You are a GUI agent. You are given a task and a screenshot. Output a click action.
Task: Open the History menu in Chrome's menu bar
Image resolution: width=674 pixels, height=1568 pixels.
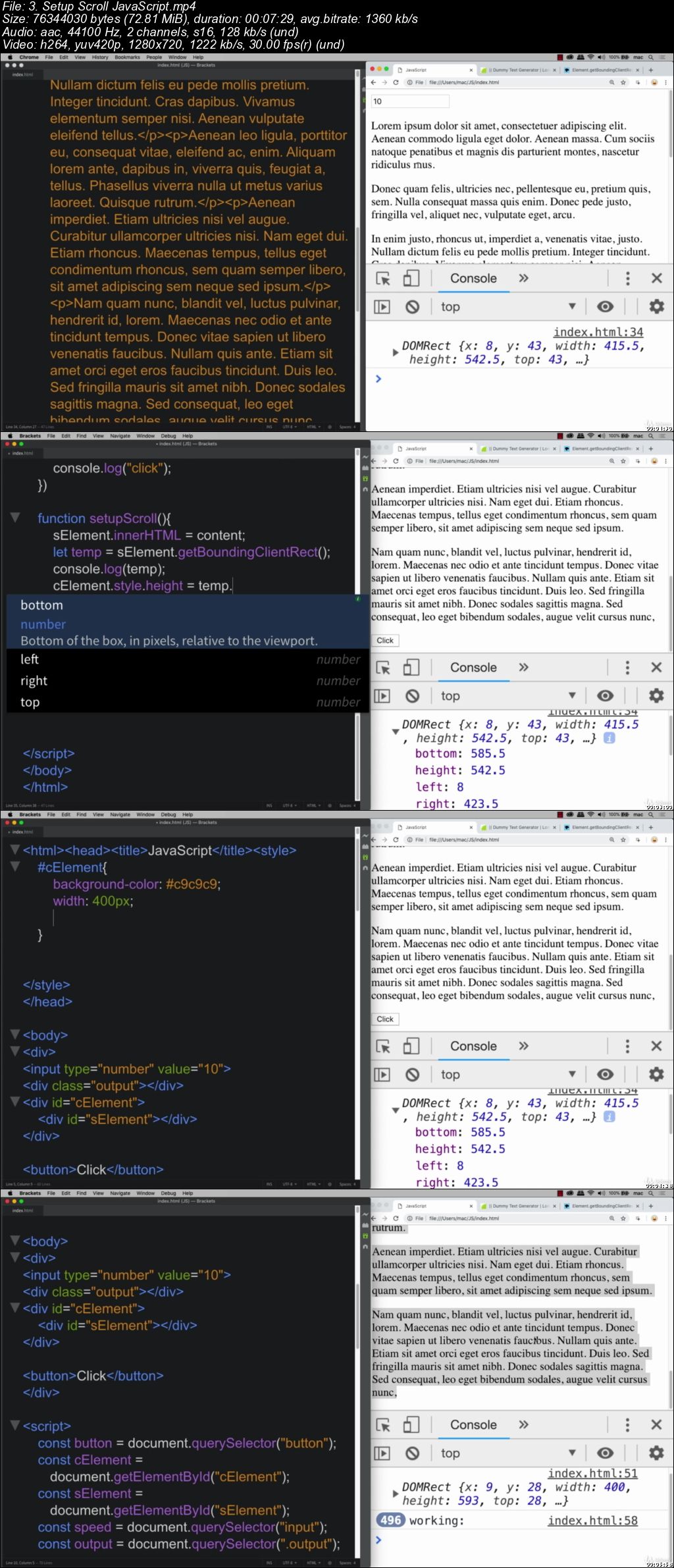[x=100, y=57]
